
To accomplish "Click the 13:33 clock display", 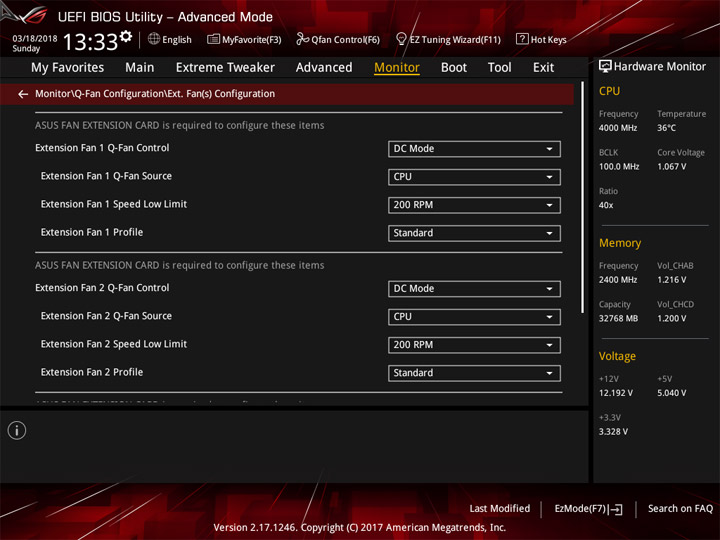I will (90, 42).
